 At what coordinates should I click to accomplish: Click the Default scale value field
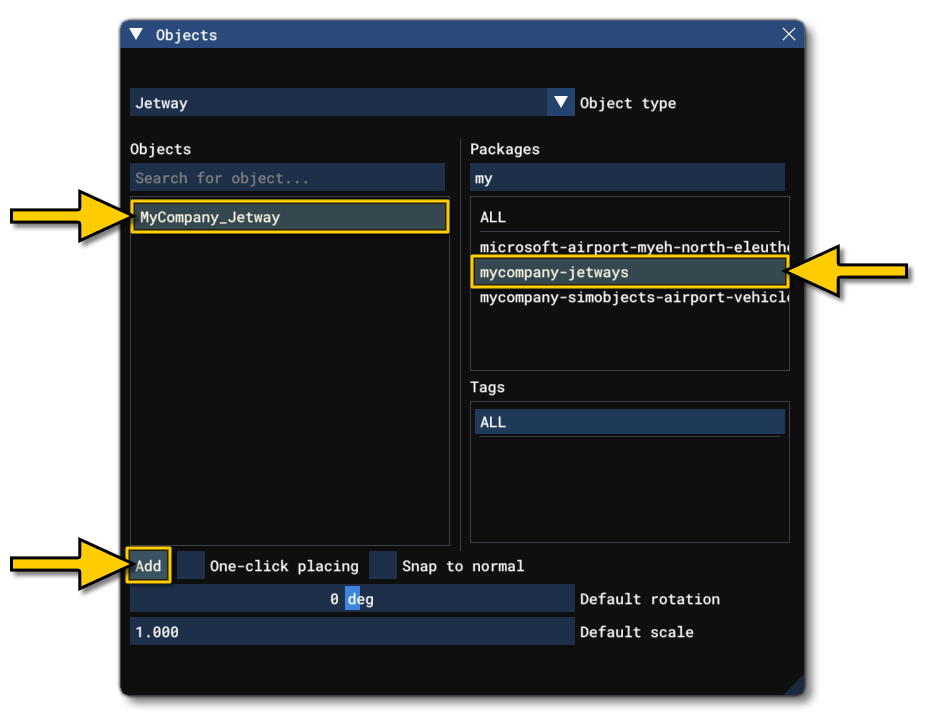[x=352, y=632]
